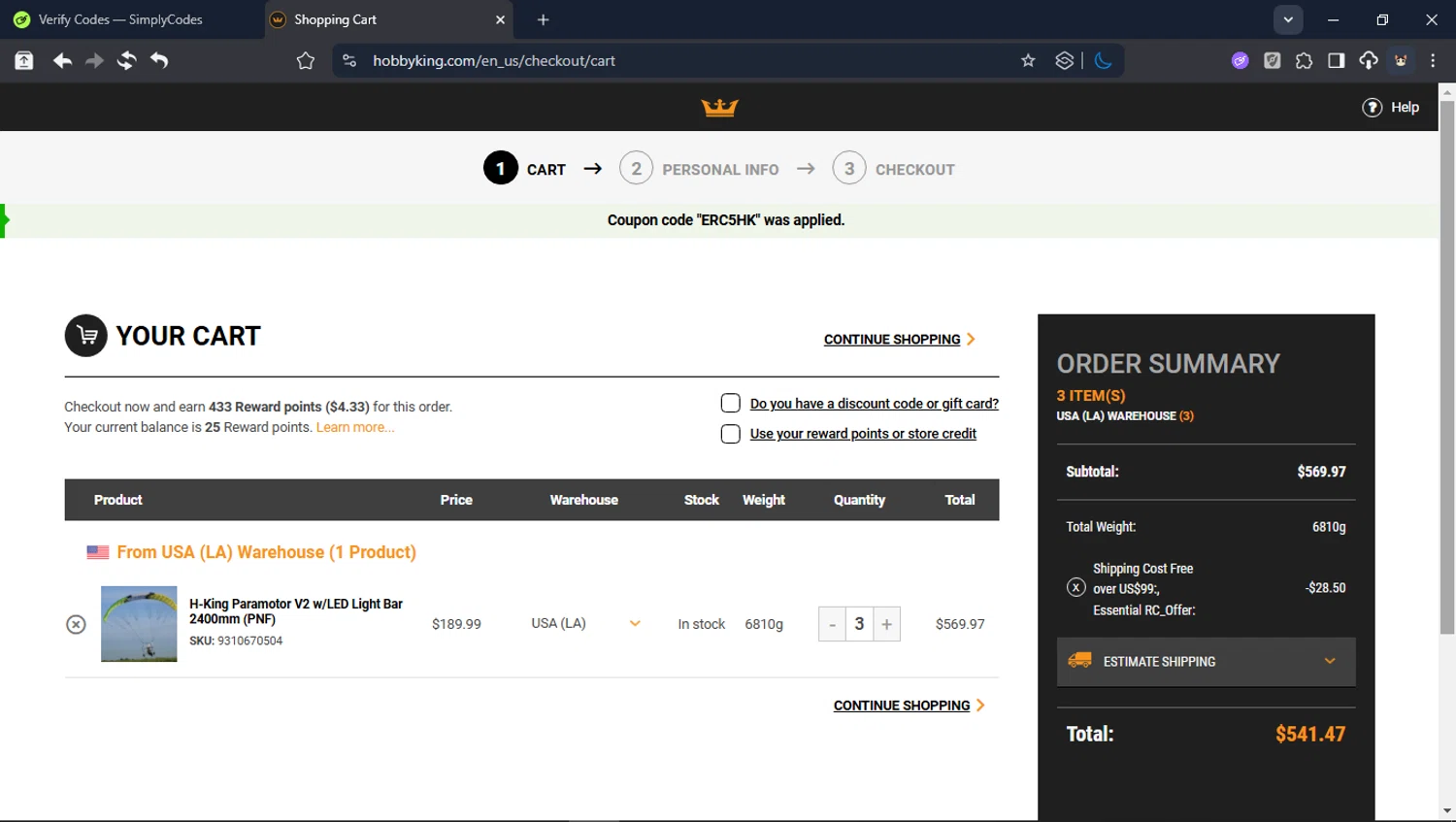The image size is (1456, 822).
Task: Click the page vertical scrollbar thumb
Action: pos(1447,367)
